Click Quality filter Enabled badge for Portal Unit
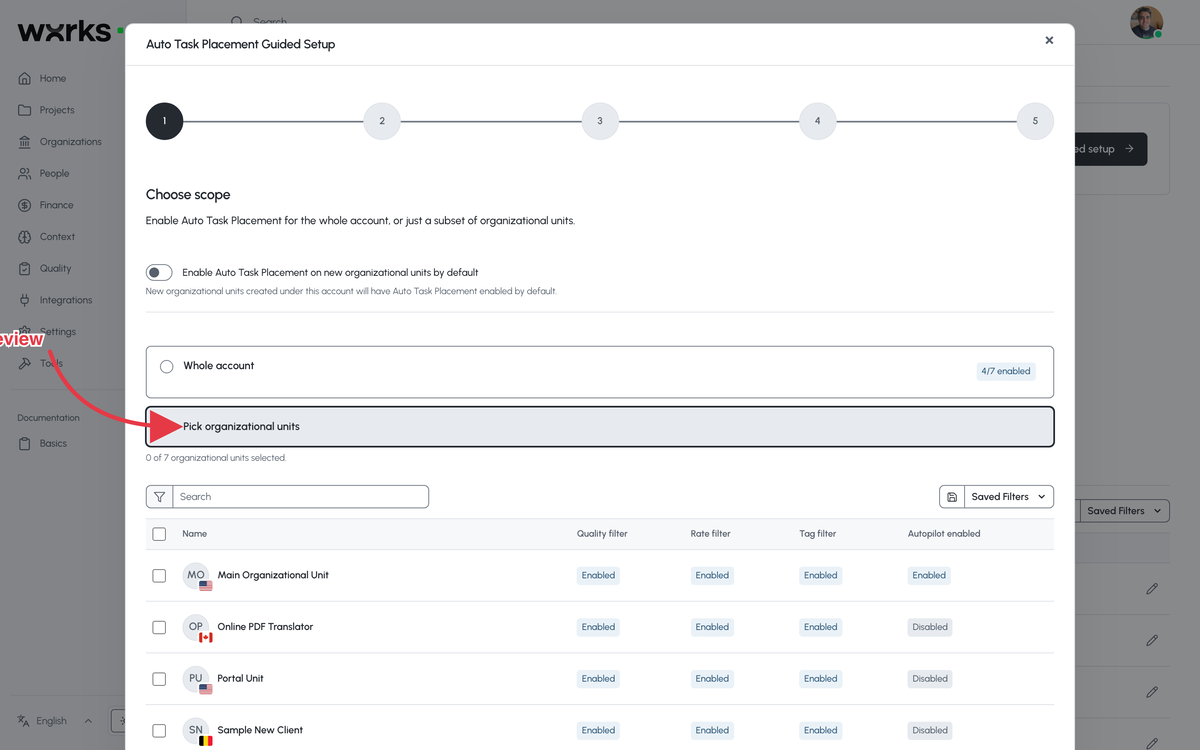The width and height of the screenshot is (1200, 750). 598,679
